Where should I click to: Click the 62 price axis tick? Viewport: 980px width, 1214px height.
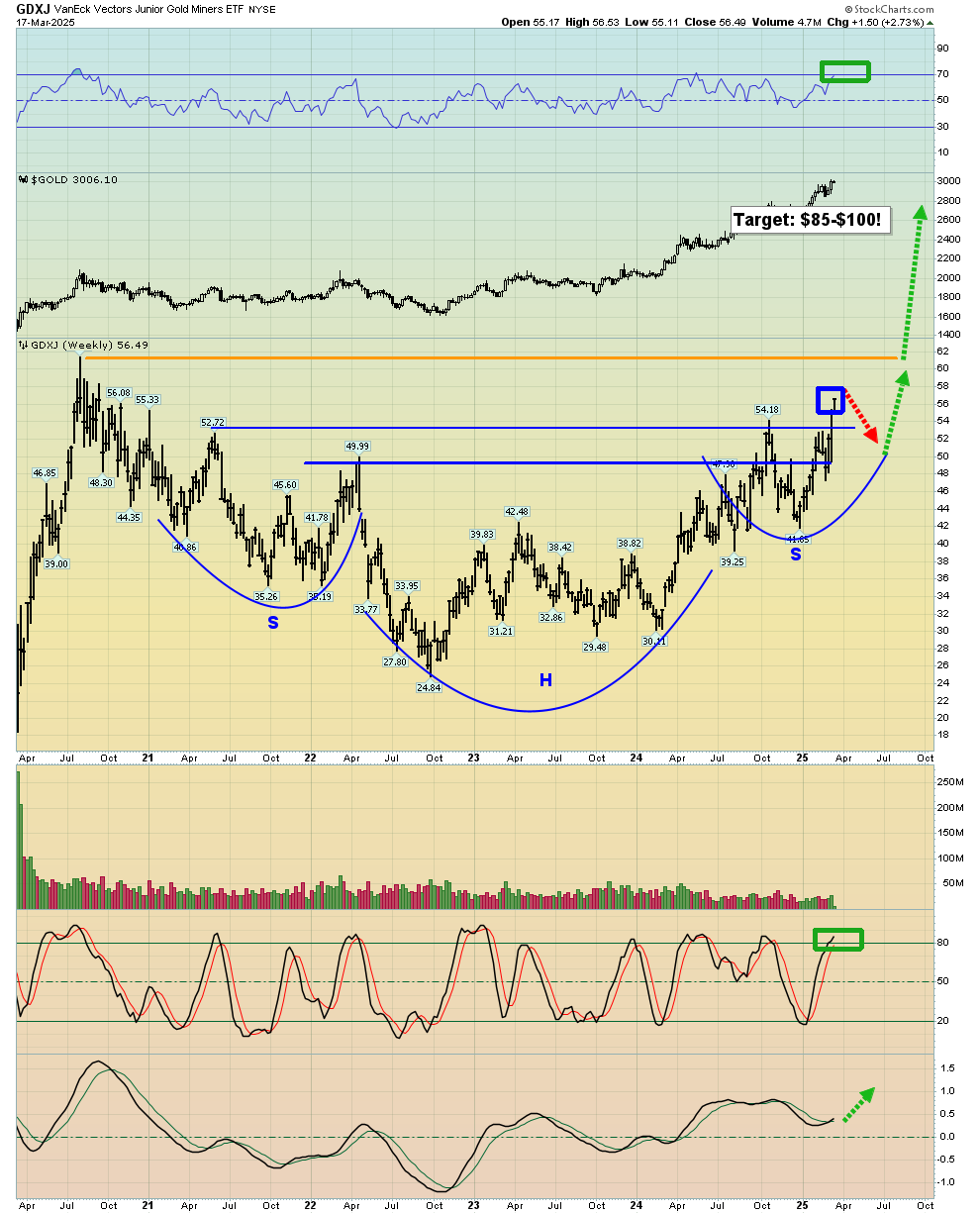tap(944, 351)
